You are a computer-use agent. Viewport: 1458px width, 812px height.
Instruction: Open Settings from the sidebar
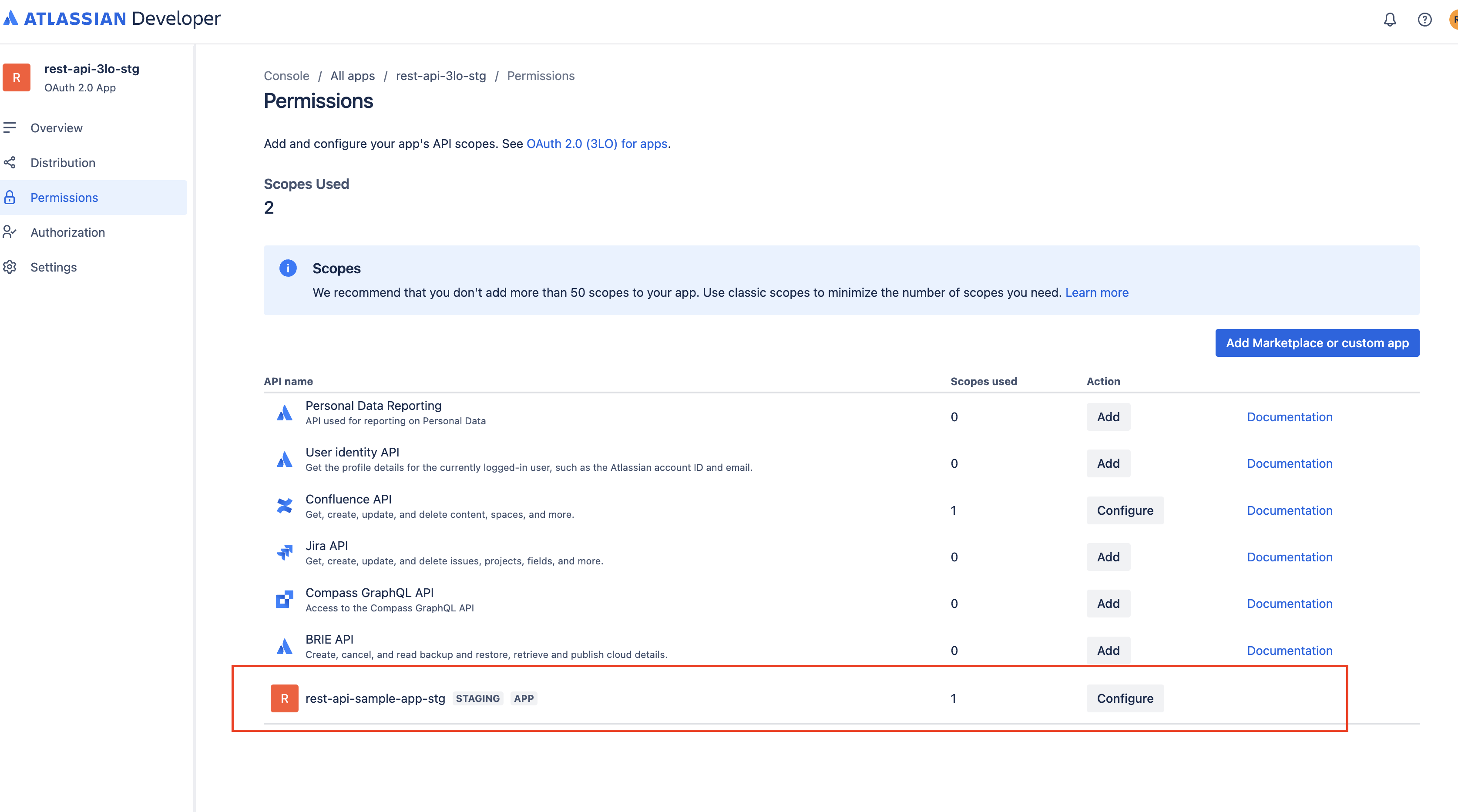pyautogui.click(x=53, y=267)
